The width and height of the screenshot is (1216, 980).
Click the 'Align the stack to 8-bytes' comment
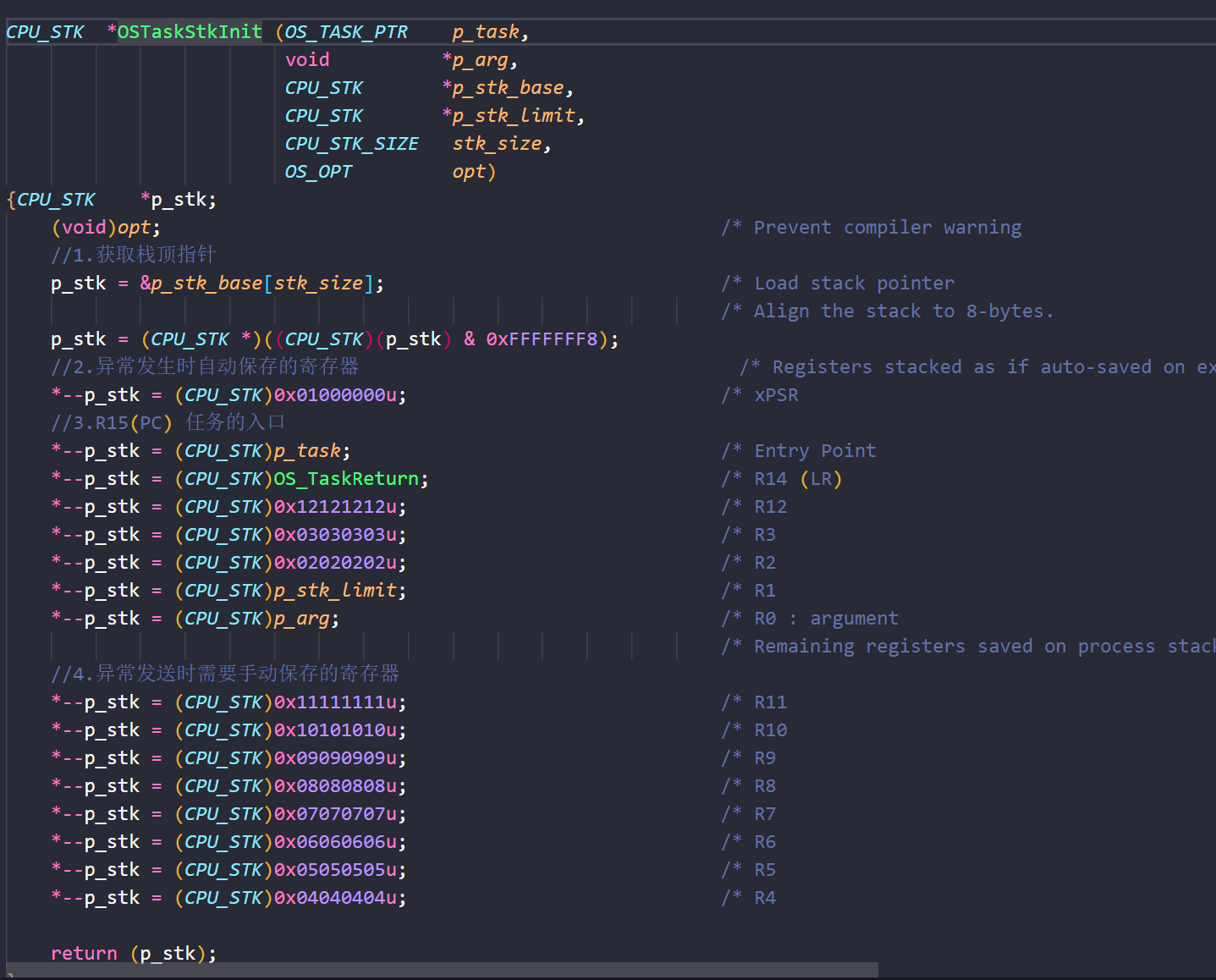point(888,311)
